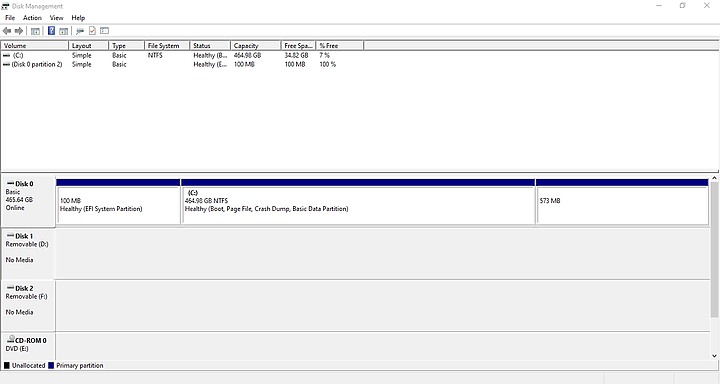Screen dimensions: 720x384
Task: Sort by Status column header
Action: (x=210, y=45)
